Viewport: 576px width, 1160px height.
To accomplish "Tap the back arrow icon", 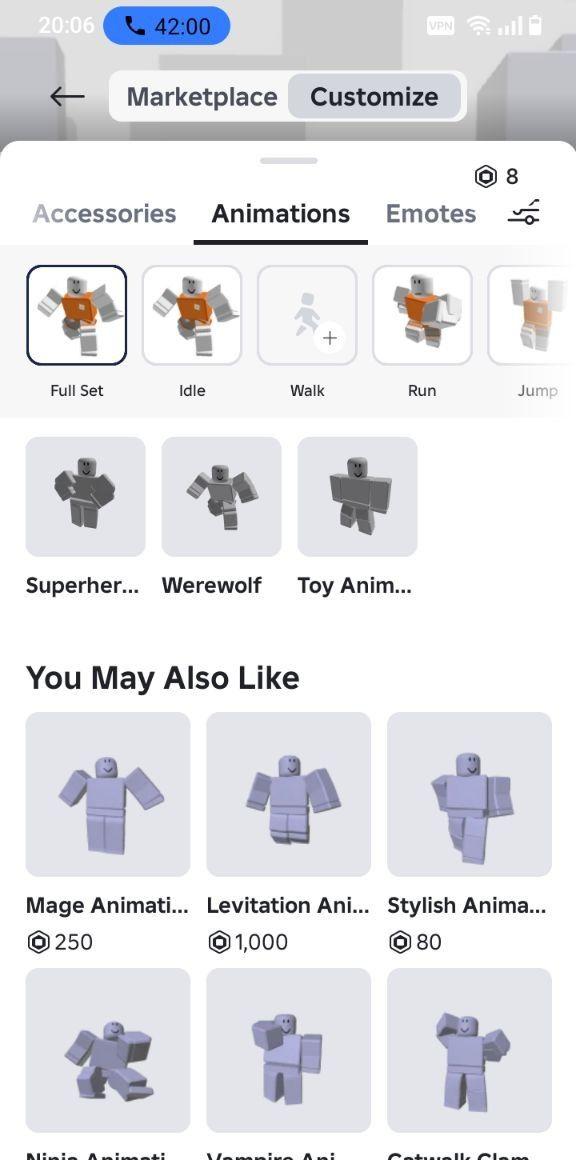I will coord(67,96).
